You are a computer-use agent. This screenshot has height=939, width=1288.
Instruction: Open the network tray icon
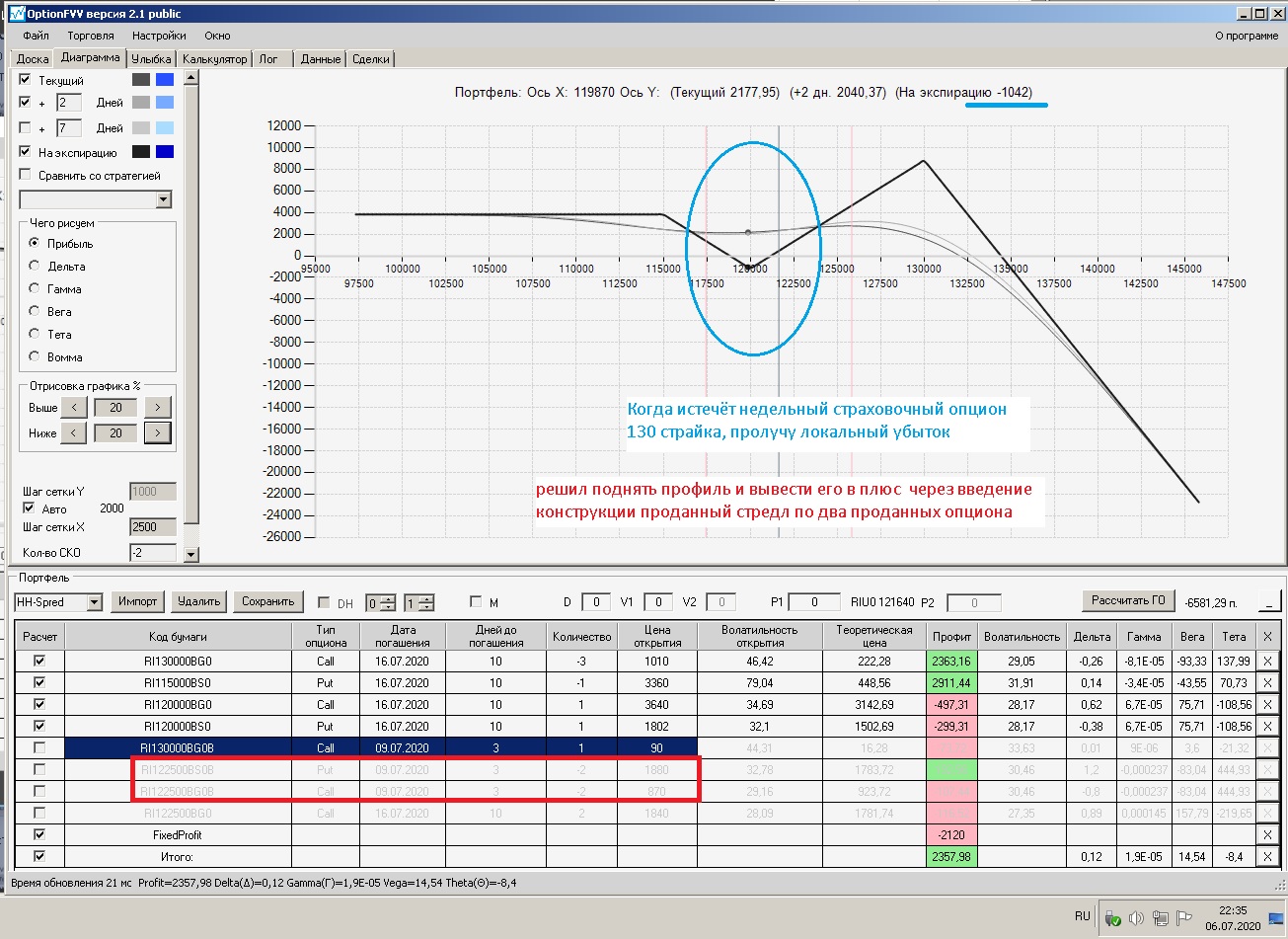pos(1161,917)
